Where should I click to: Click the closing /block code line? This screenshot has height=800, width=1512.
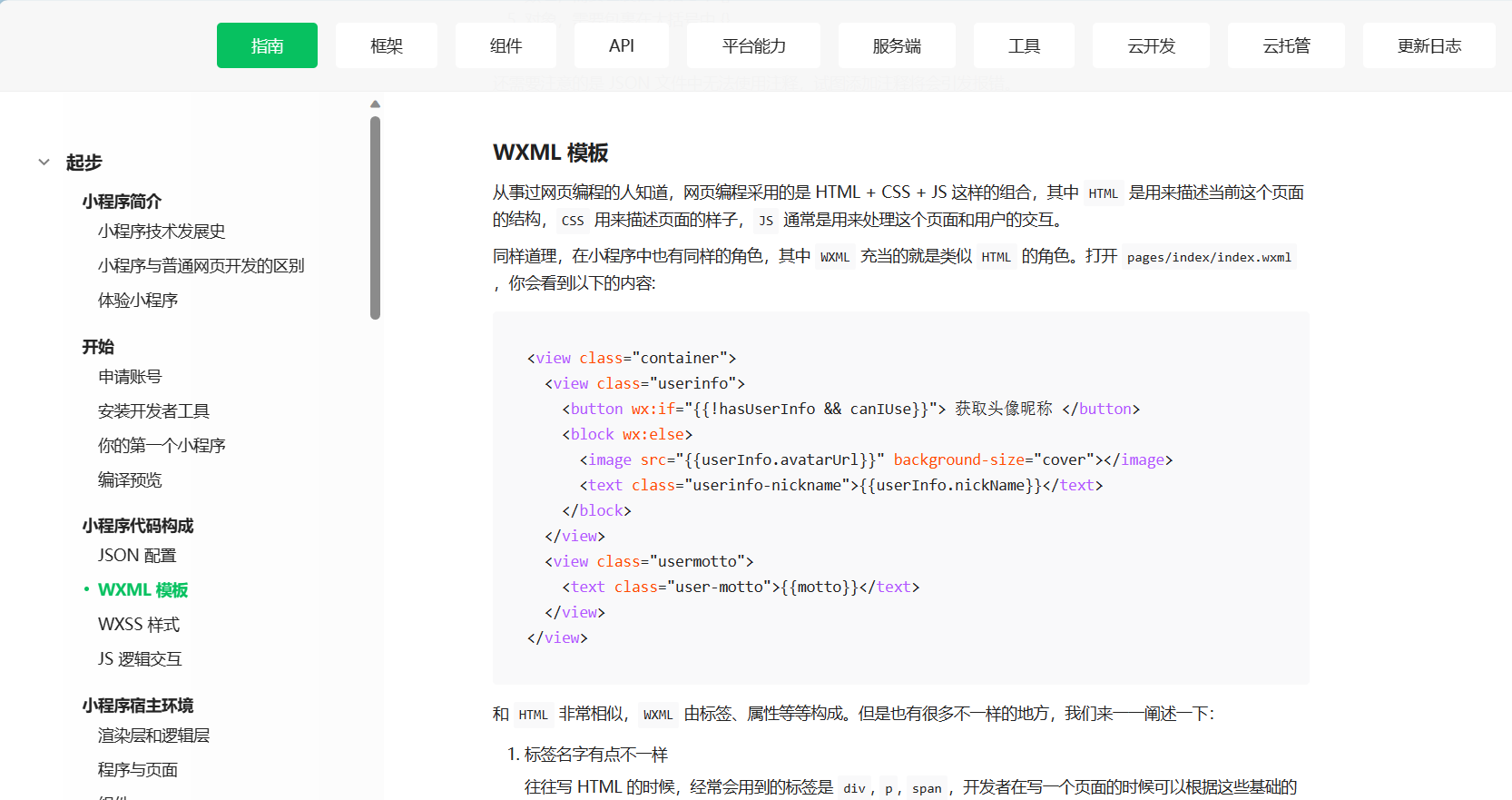click(x=596, y=510)
